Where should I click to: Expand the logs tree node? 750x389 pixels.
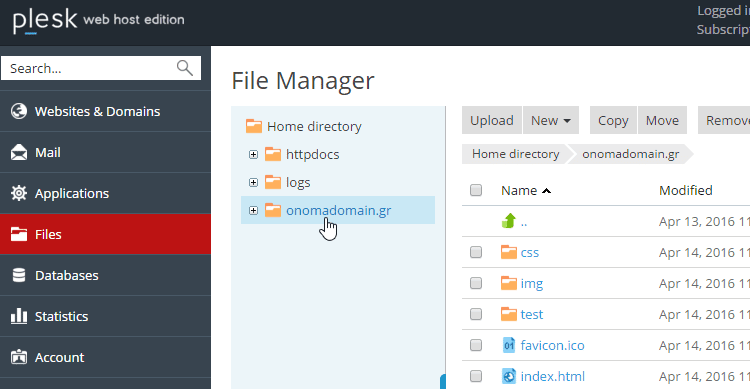(x=254, y=182)
